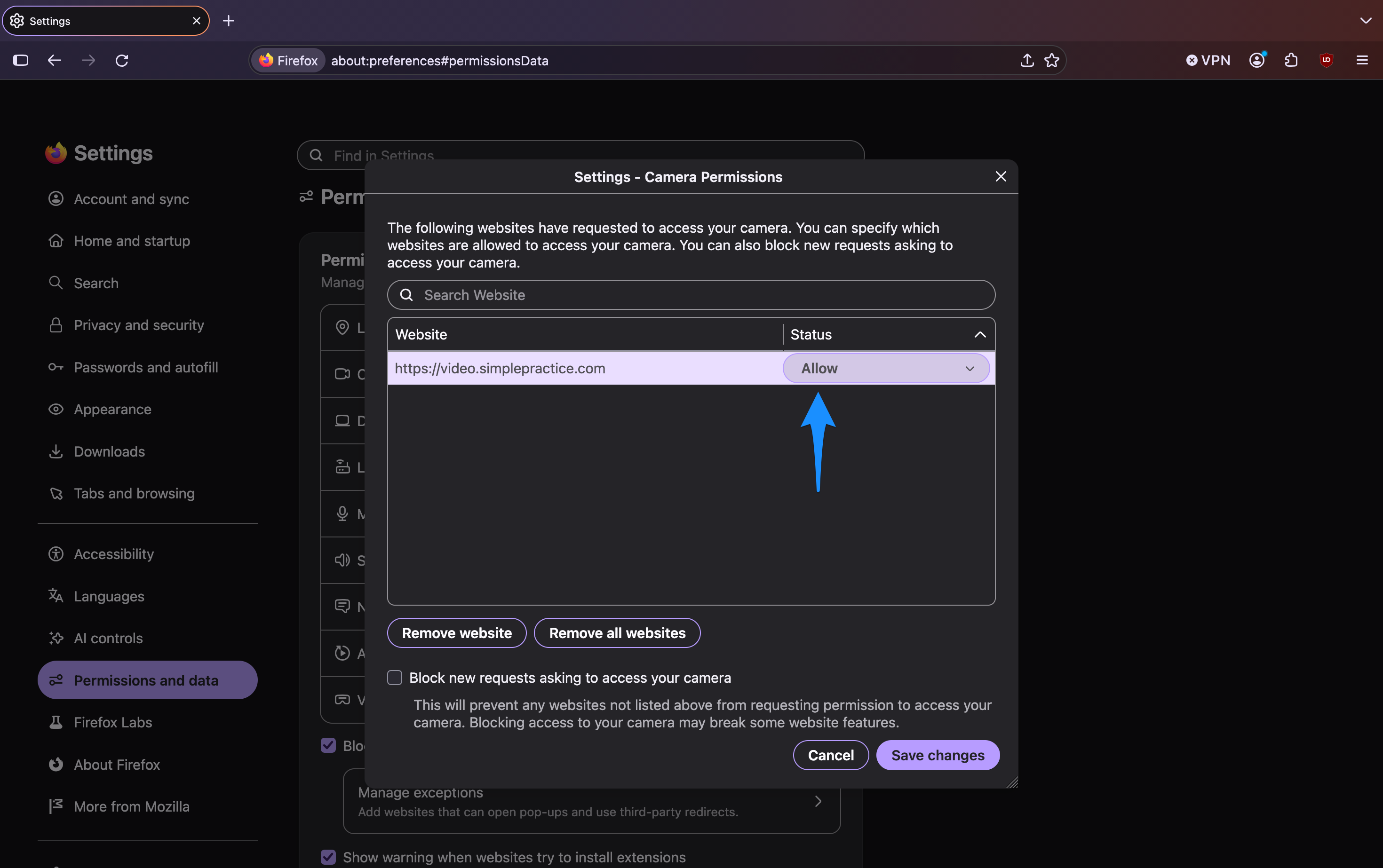The image size is (1383, 868).
Task: Click the Search Website field
Action: [x=691, y=295]
